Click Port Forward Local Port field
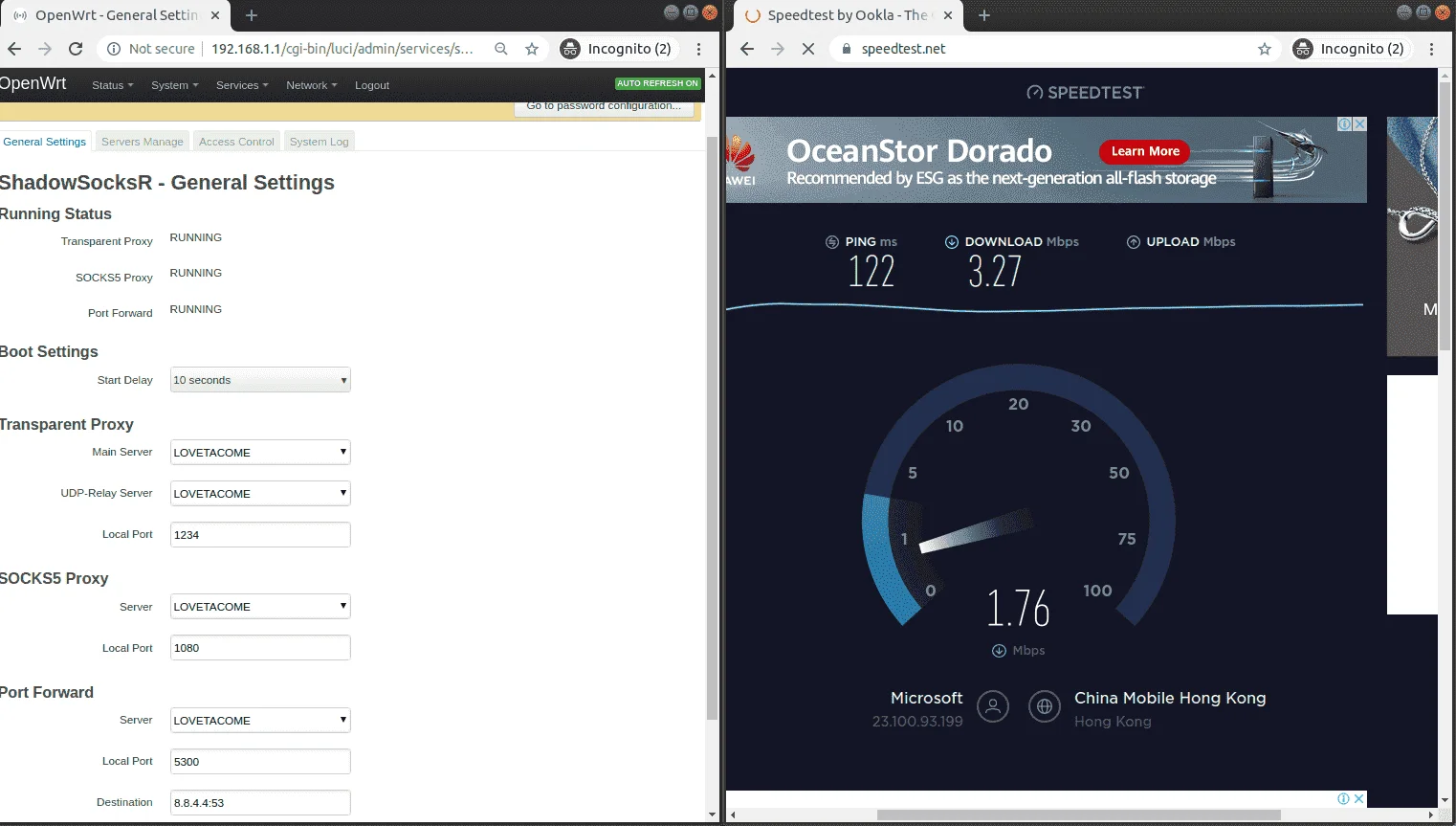The image size is (1456, 826). click(260, 761)
